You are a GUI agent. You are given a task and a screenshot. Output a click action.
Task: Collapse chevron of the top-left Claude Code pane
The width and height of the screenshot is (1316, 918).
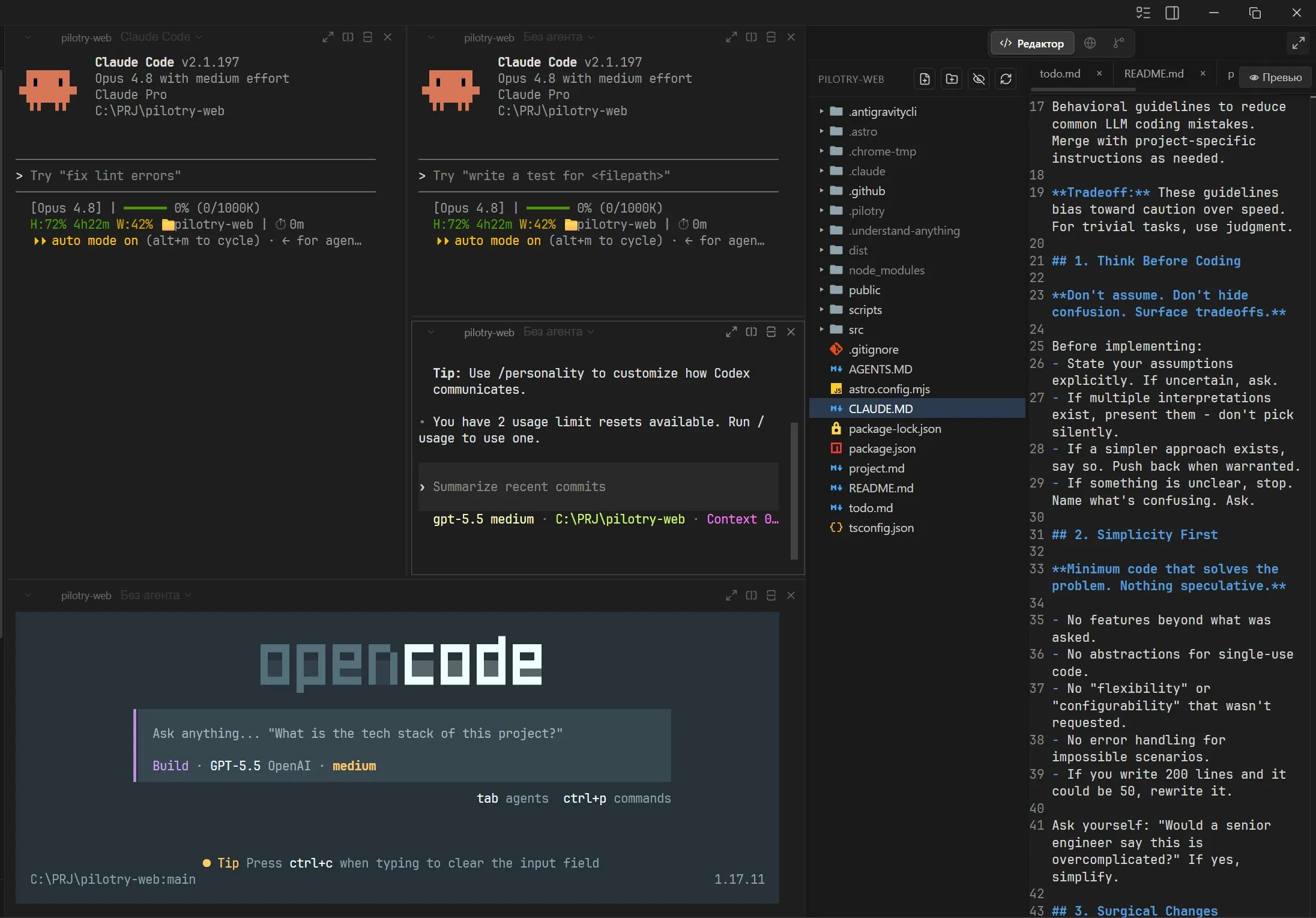(28, 37)
